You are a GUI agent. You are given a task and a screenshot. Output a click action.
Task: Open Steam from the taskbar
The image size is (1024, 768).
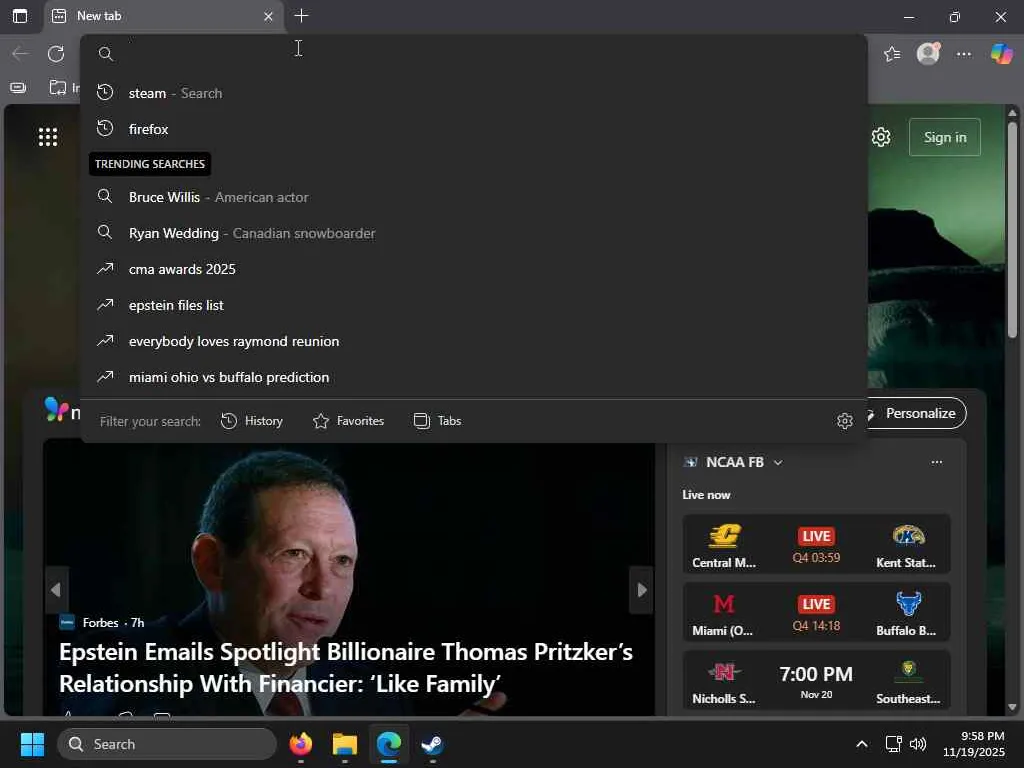pos(432,744)
